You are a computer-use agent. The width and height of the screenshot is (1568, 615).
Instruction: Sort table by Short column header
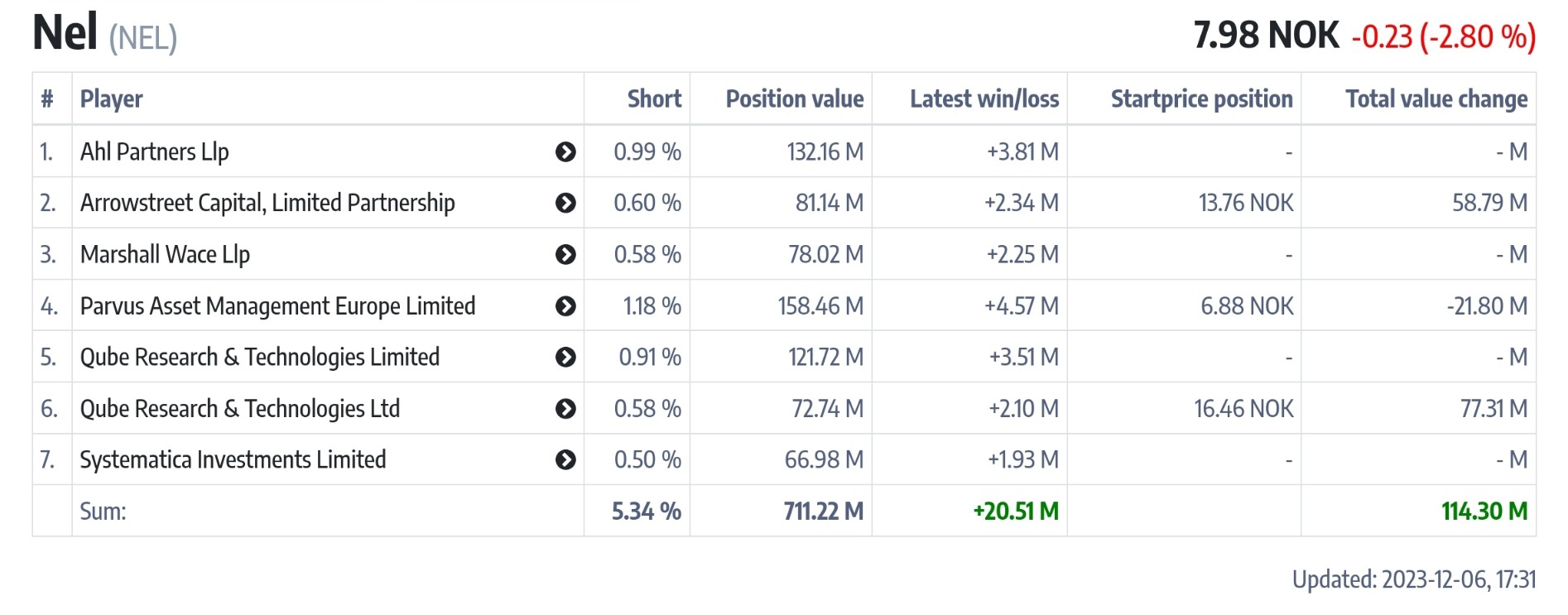click(x=654, y=99)
